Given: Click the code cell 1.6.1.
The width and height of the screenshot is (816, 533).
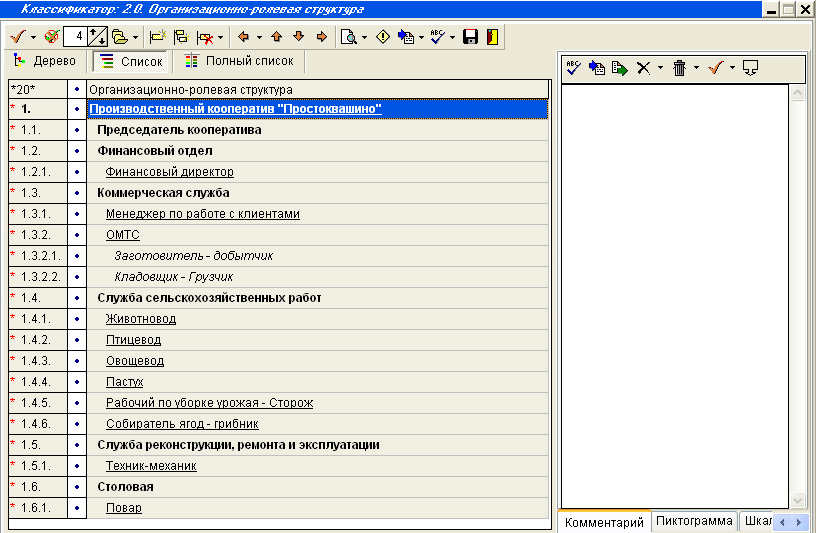Looking at the screenshot, I should pyautogui.click(x=38, y=508).
